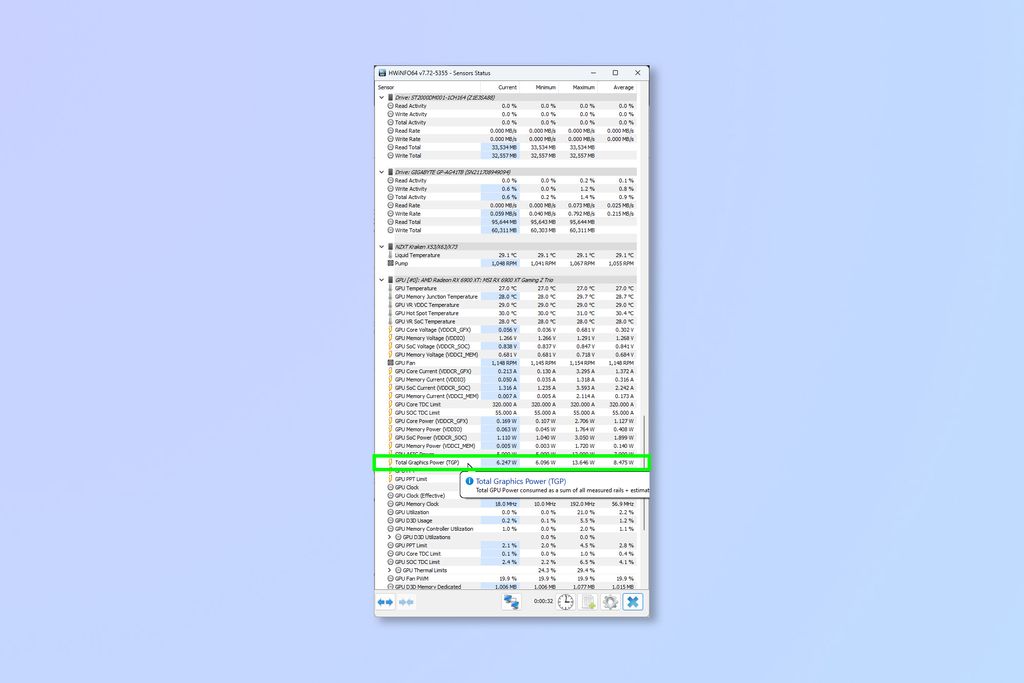Close sensors via the blue X button
Viewport: 1024px width, 683px height.
click(634, 602)
